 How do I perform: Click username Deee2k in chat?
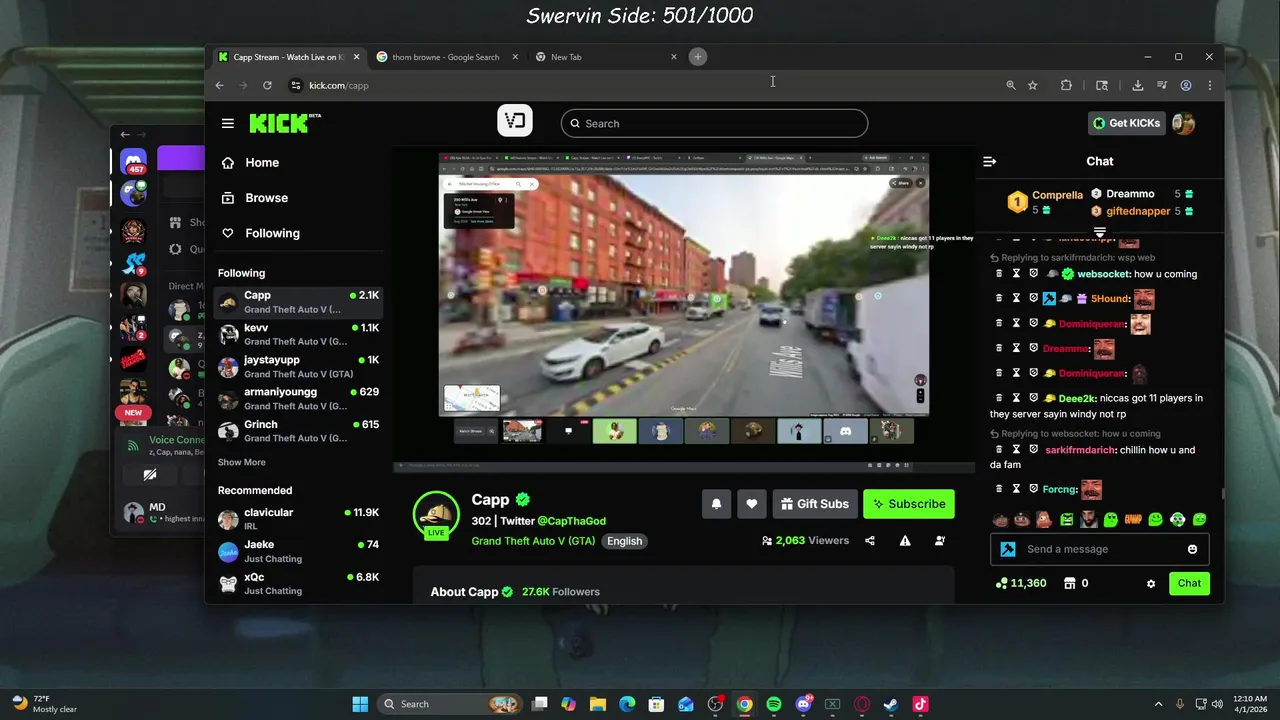point(1077,398)
